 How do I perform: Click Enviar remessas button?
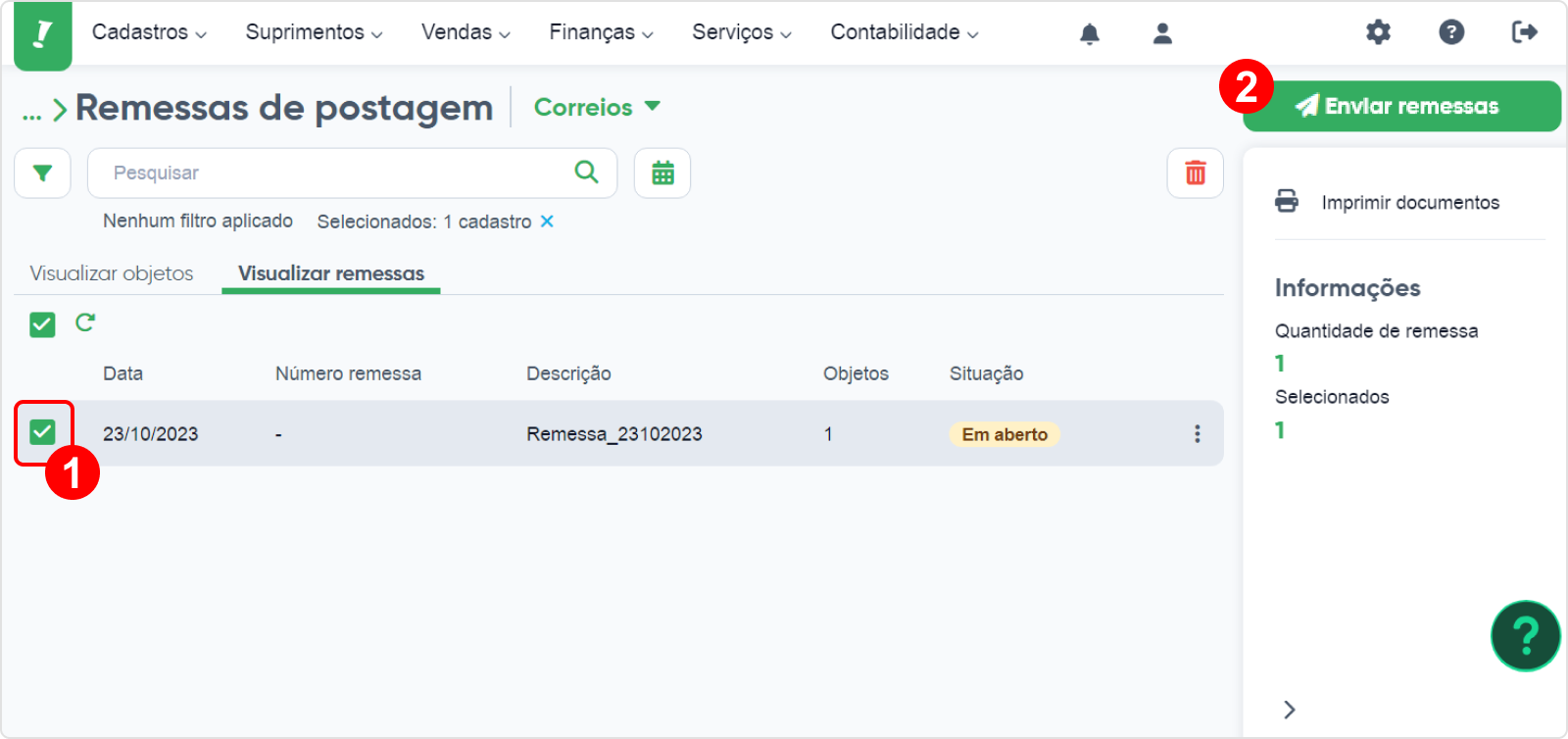[x=1401, y=106]
